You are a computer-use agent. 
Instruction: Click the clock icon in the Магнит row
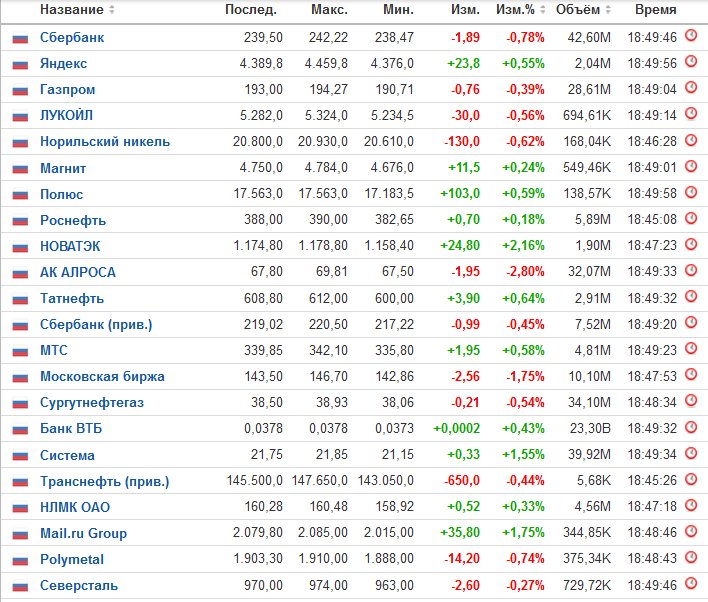[691, 166]
